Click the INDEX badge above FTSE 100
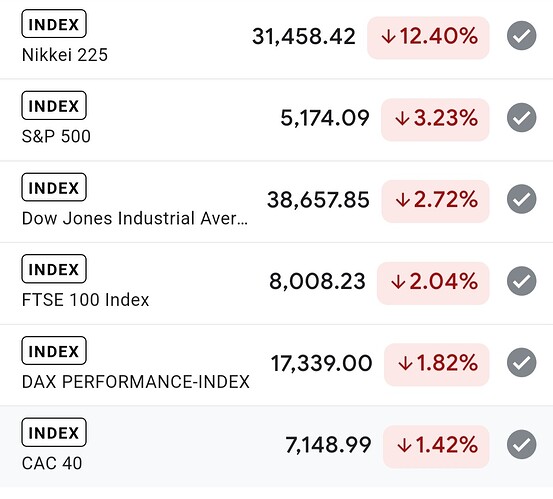This screenshot has width=553, height=499. pyautogui.click(x=54, y=269)
